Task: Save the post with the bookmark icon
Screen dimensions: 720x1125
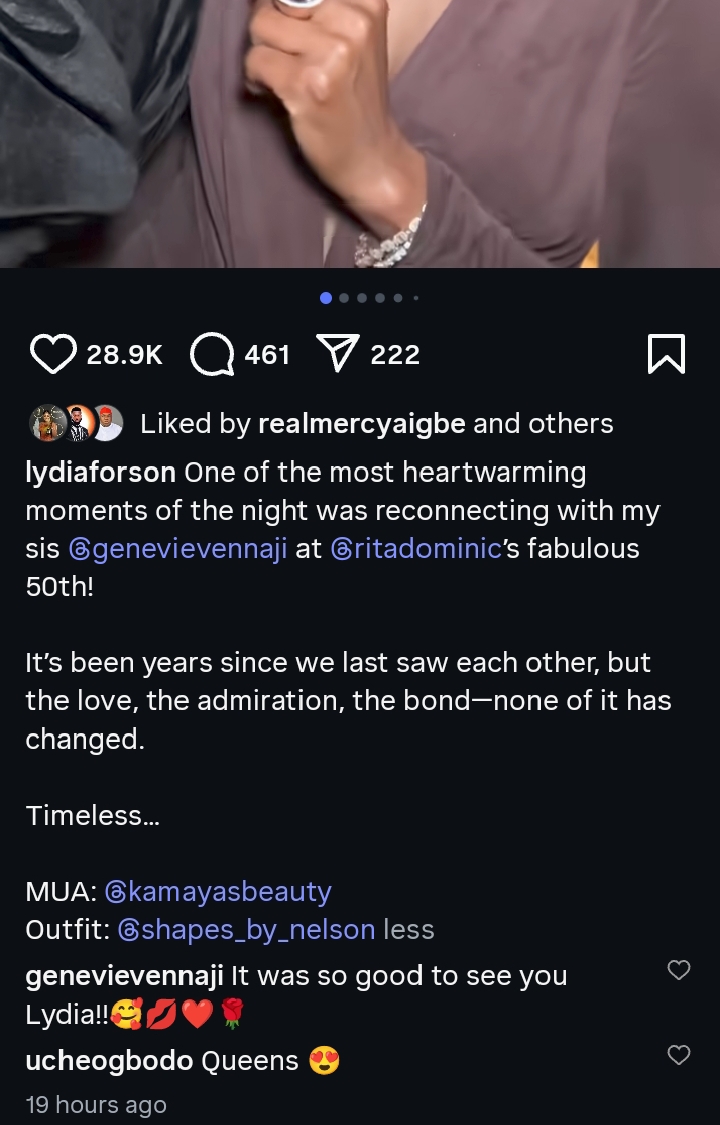Action: click(x=666, y=354)
